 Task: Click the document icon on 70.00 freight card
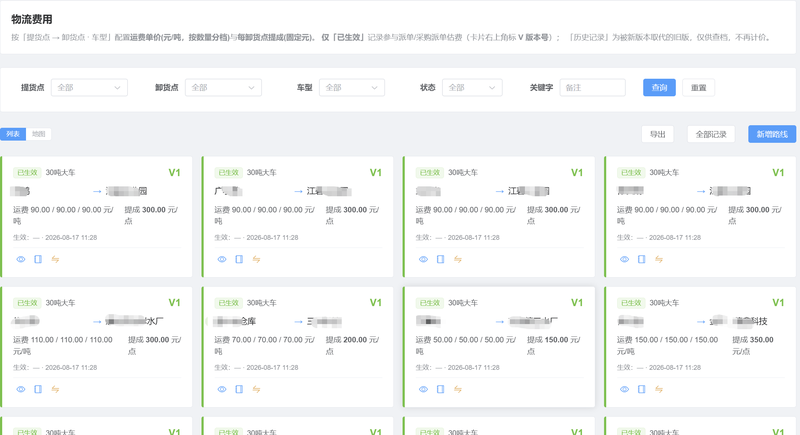239,389
